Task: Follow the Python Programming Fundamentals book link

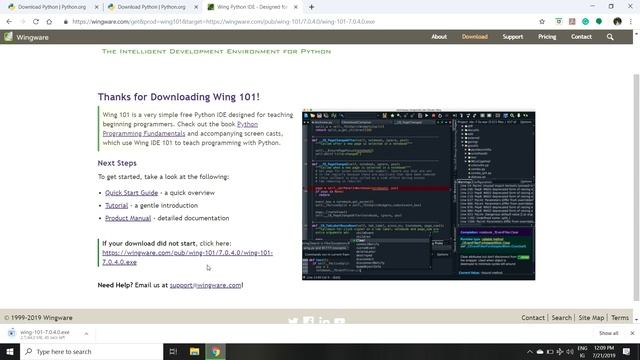Action: pos(180,129)
